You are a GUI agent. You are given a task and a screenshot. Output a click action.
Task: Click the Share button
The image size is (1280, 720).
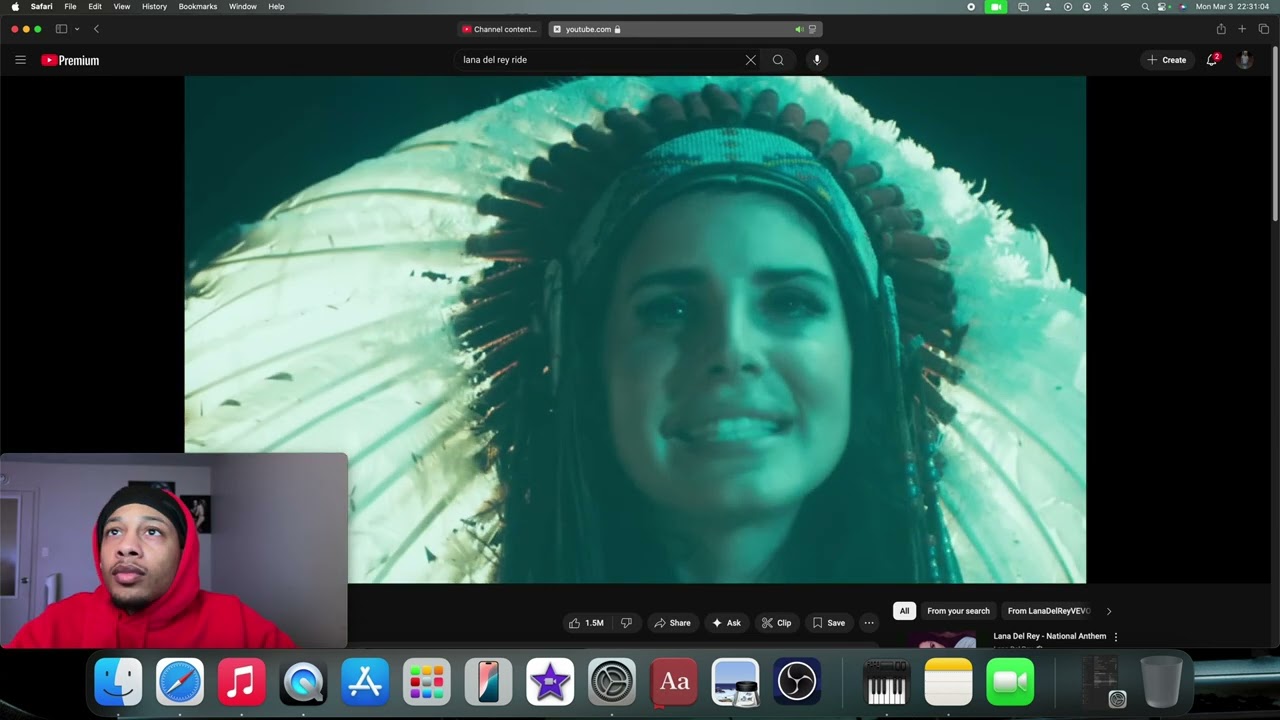point(672,623)
